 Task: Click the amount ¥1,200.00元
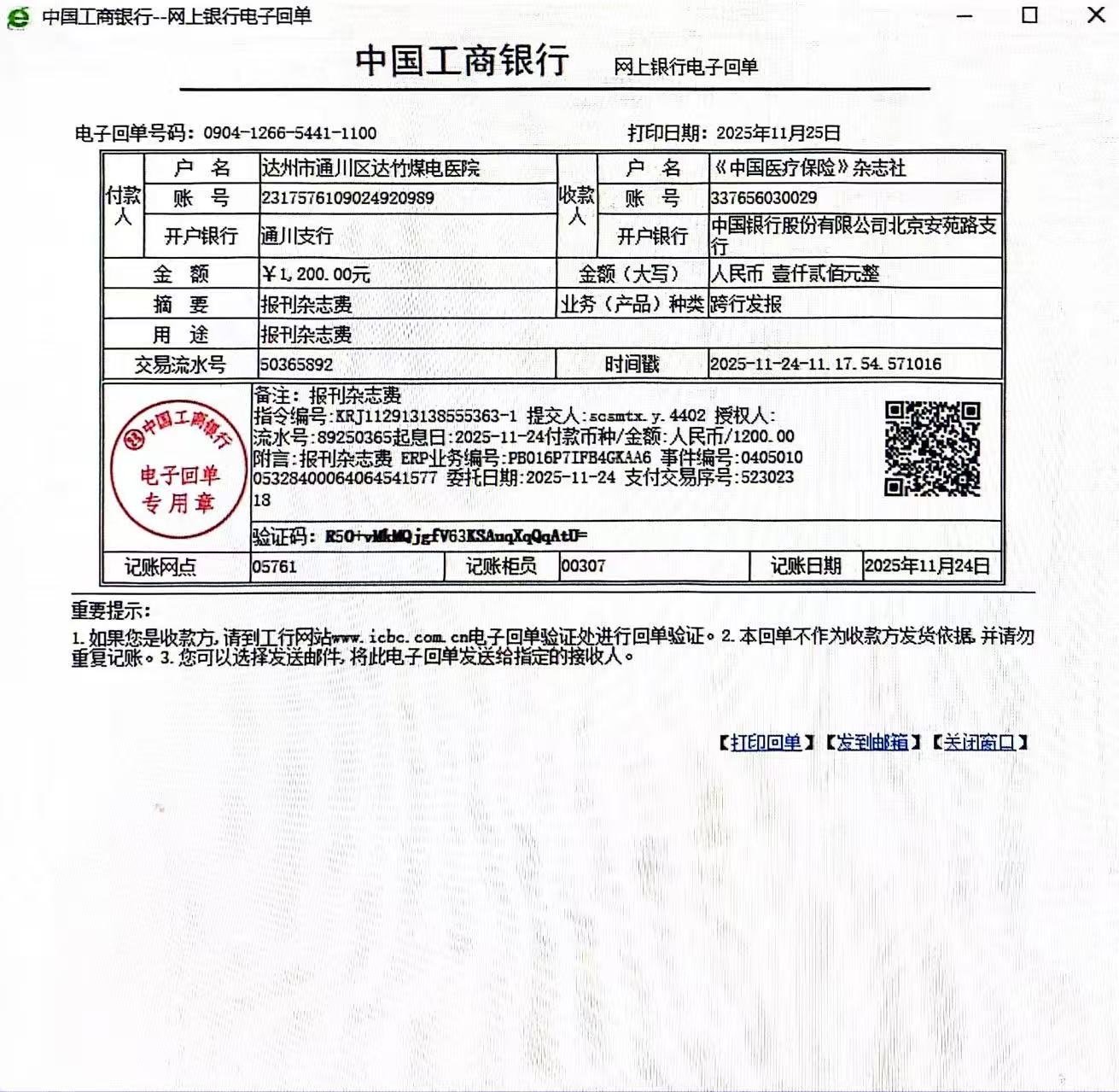tap(316, 274)
